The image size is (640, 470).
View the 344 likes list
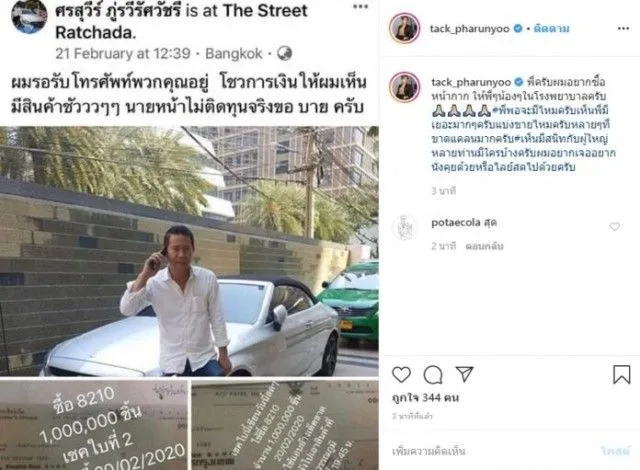tap(425, 397)
